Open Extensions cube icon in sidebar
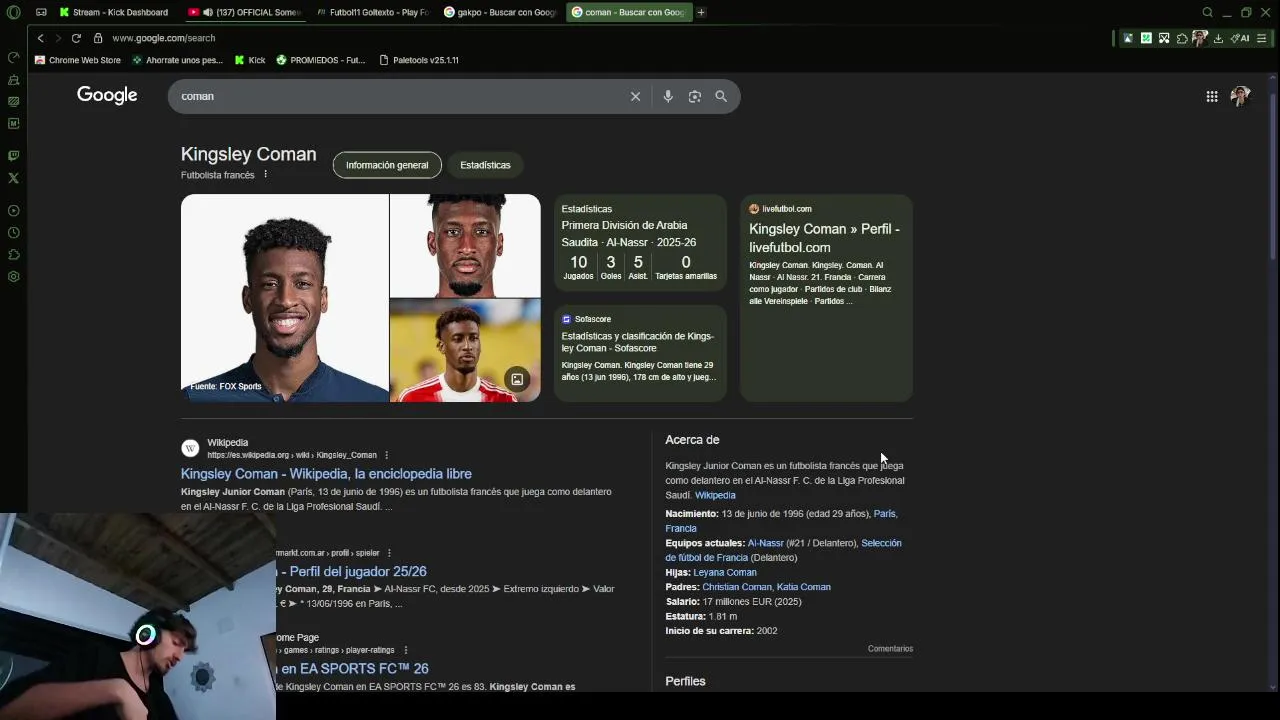This screenshot has width=1280, height=720. (14, 255)
